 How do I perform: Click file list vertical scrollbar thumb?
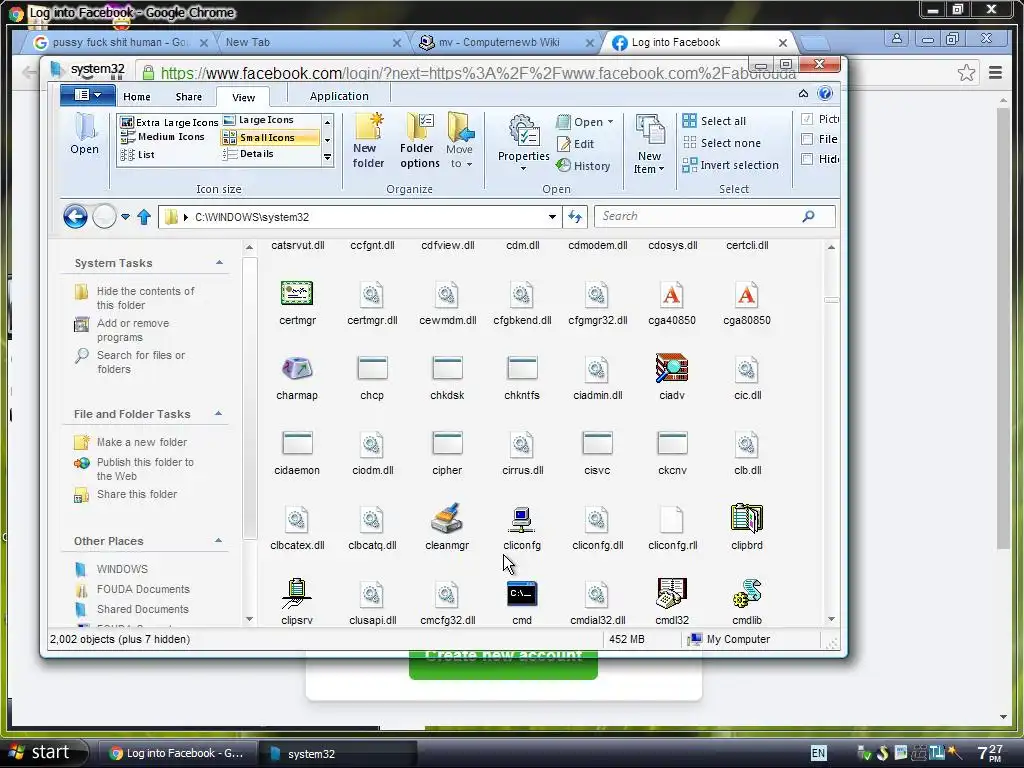coord(831,300)
